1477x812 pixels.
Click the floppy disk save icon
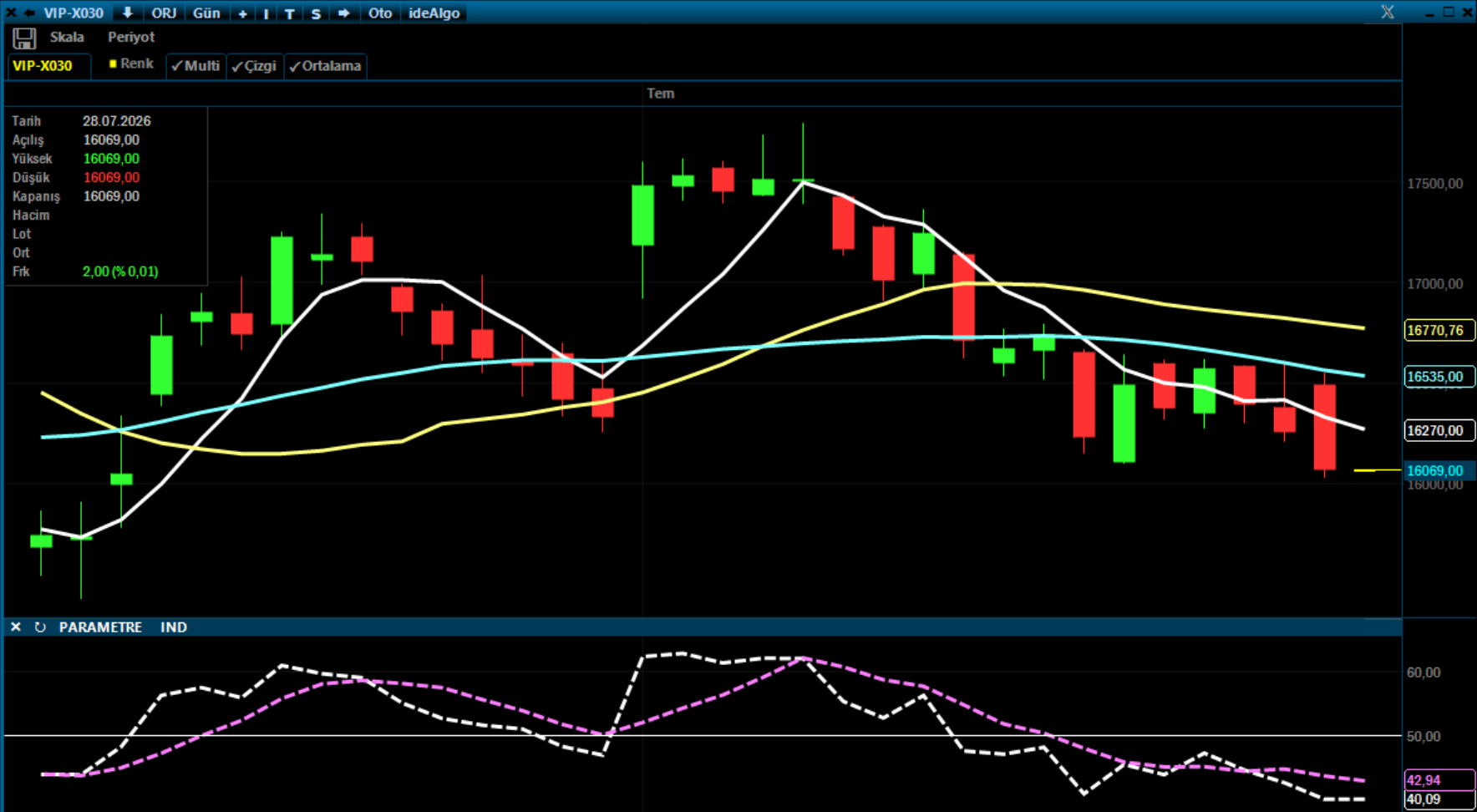(x=24, y=38)
